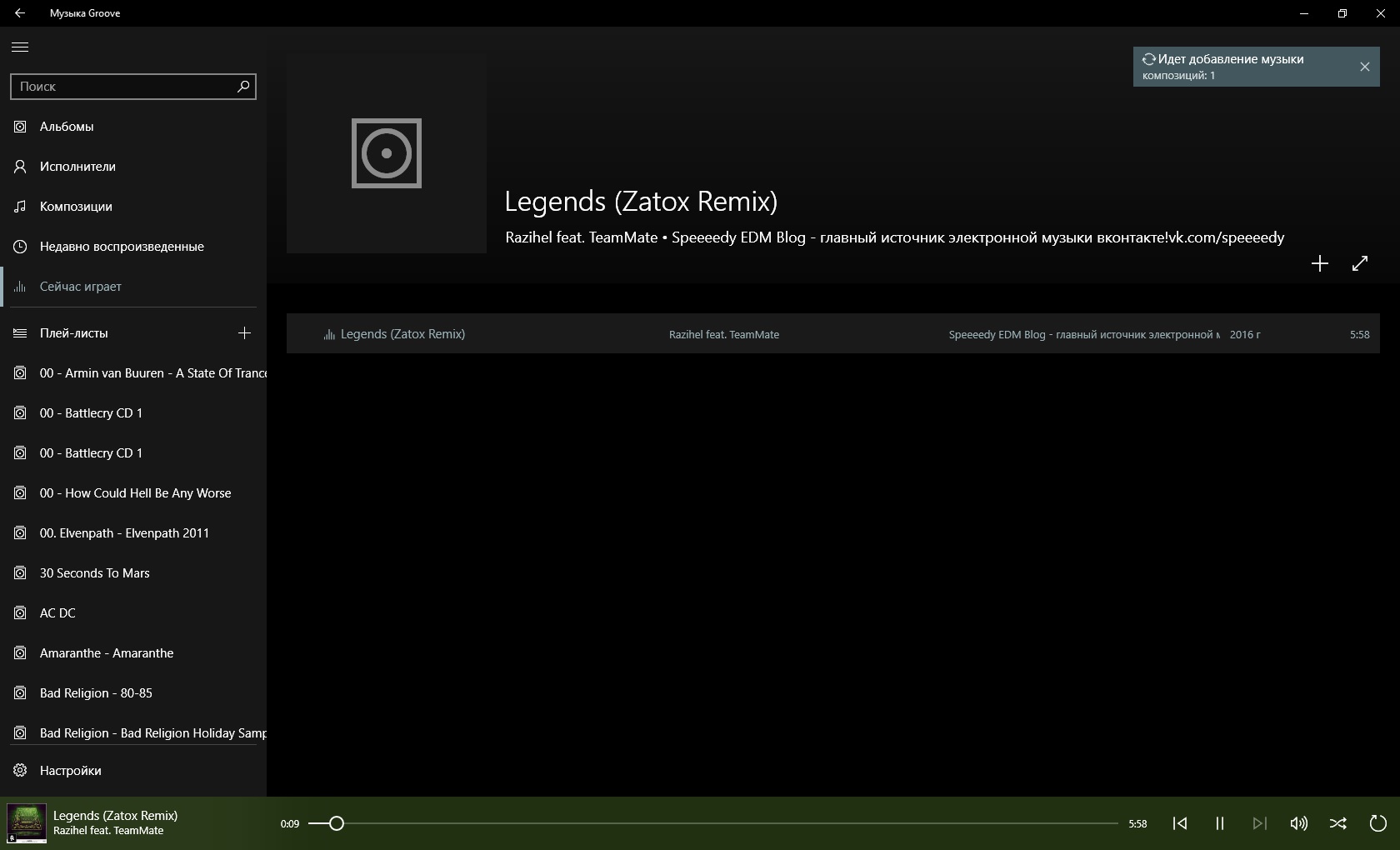1400x850 pixels.
Task: Dismiss the music adding notification
Action: coord(1364,67)
